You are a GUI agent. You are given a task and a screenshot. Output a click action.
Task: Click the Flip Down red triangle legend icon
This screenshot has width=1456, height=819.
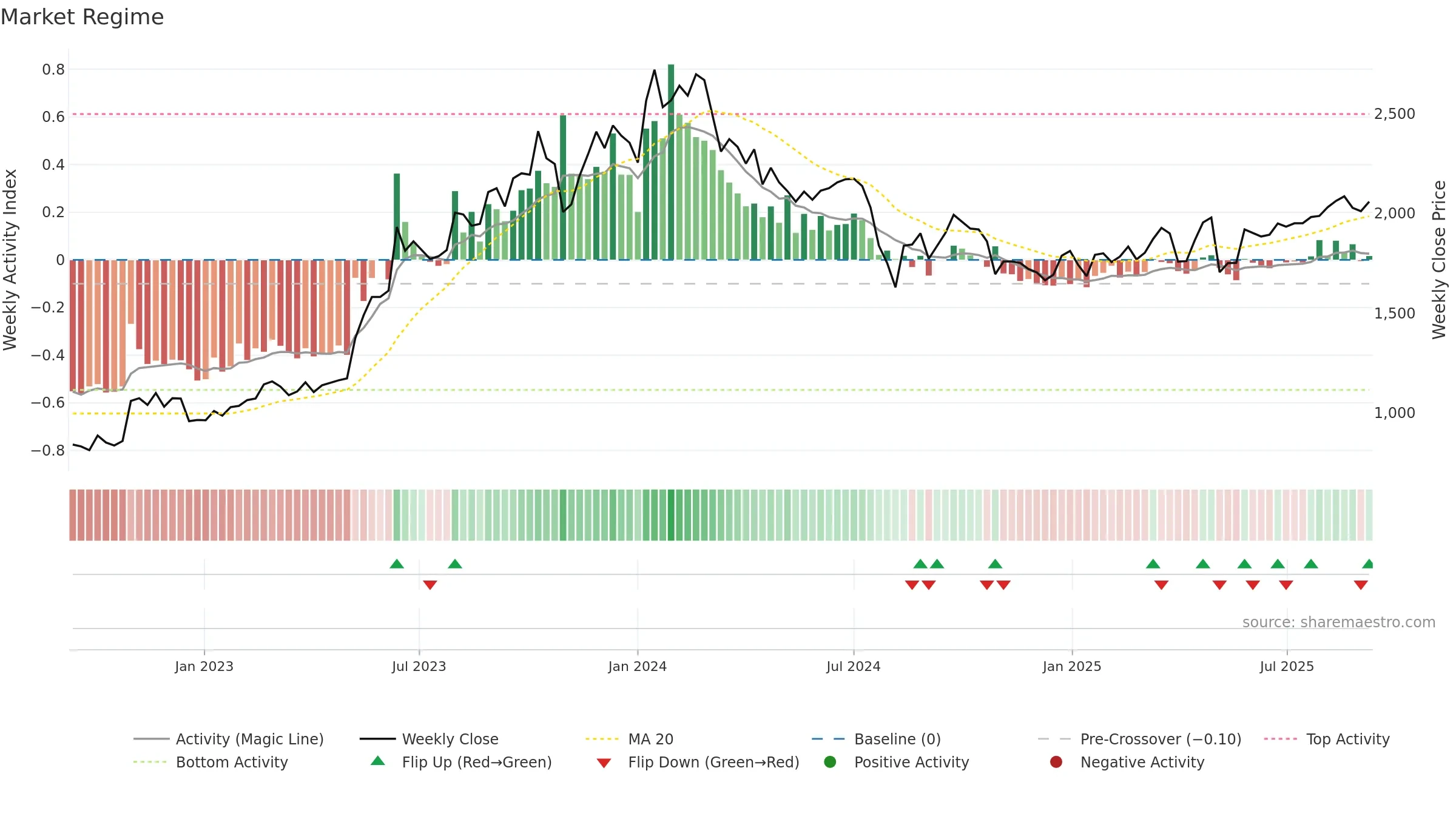604,763
